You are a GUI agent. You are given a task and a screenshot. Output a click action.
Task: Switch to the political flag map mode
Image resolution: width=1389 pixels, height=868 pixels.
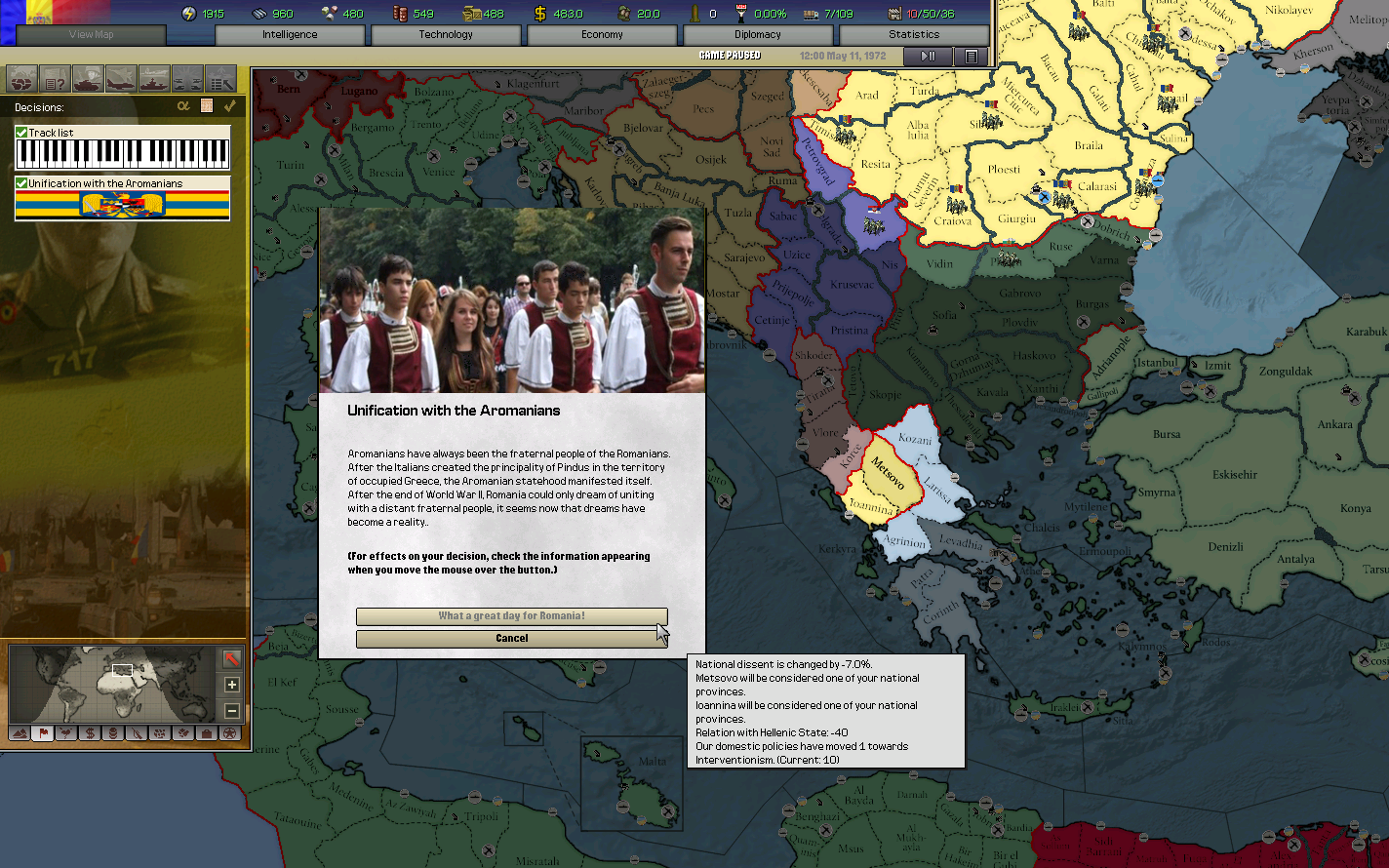(x=42, y=733)
